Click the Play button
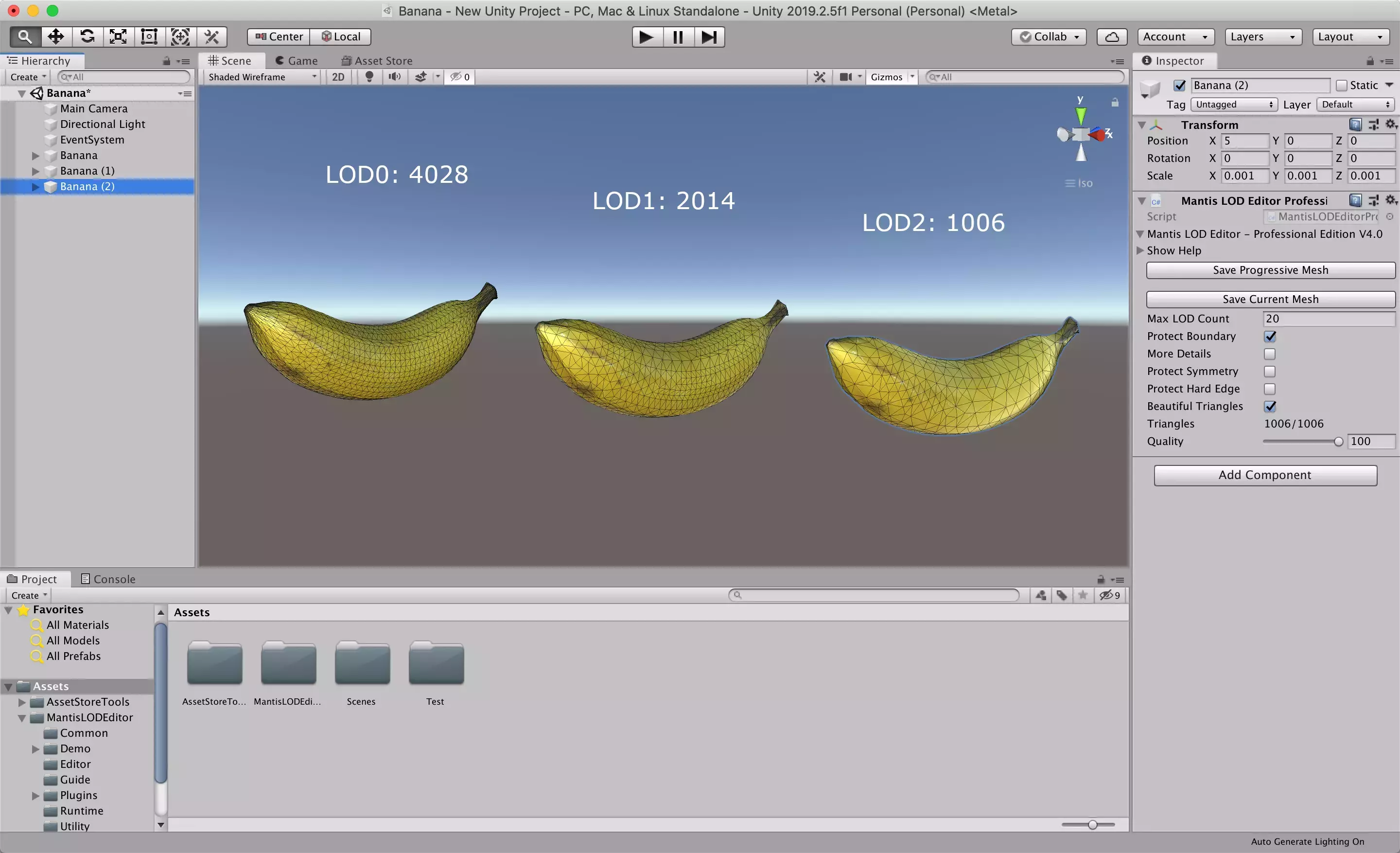This screenshot has width=1400, height=853. [x=646, y=37]
